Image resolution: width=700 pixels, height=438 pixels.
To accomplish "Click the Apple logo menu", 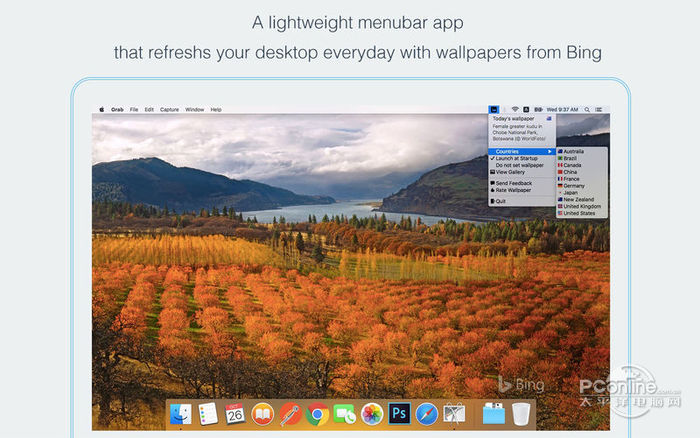I will [x=102, y=109].
